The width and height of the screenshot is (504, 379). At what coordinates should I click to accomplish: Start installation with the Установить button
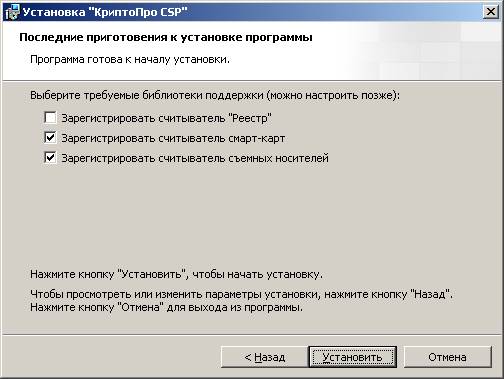(353, 357)
